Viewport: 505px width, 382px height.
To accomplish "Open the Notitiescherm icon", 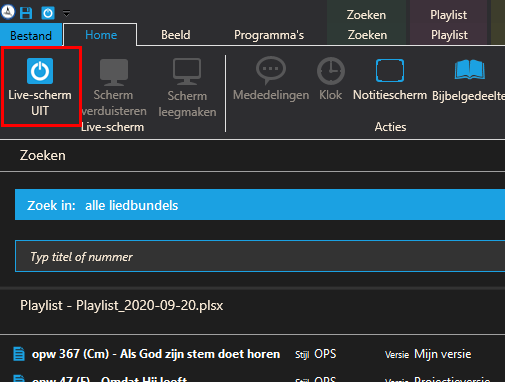I will pos(390,70).
